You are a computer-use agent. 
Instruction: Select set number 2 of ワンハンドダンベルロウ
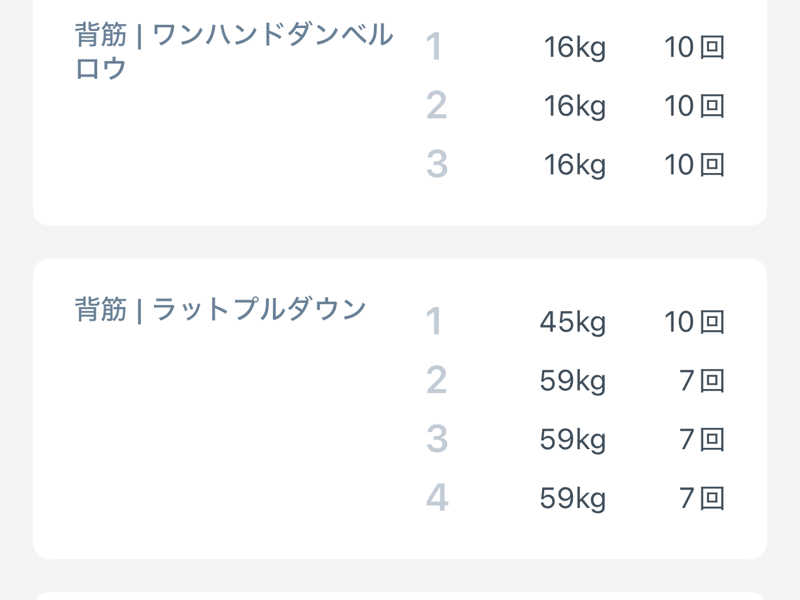point(436,106)
